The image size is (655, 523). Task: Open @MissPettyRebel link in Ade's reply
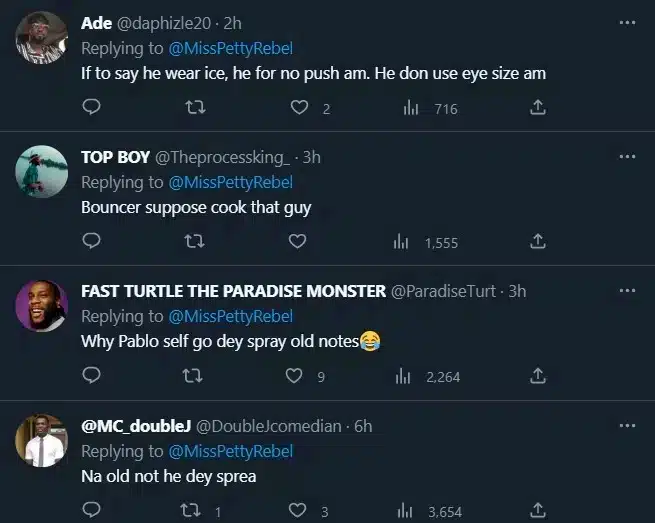[x=229, y=48]
